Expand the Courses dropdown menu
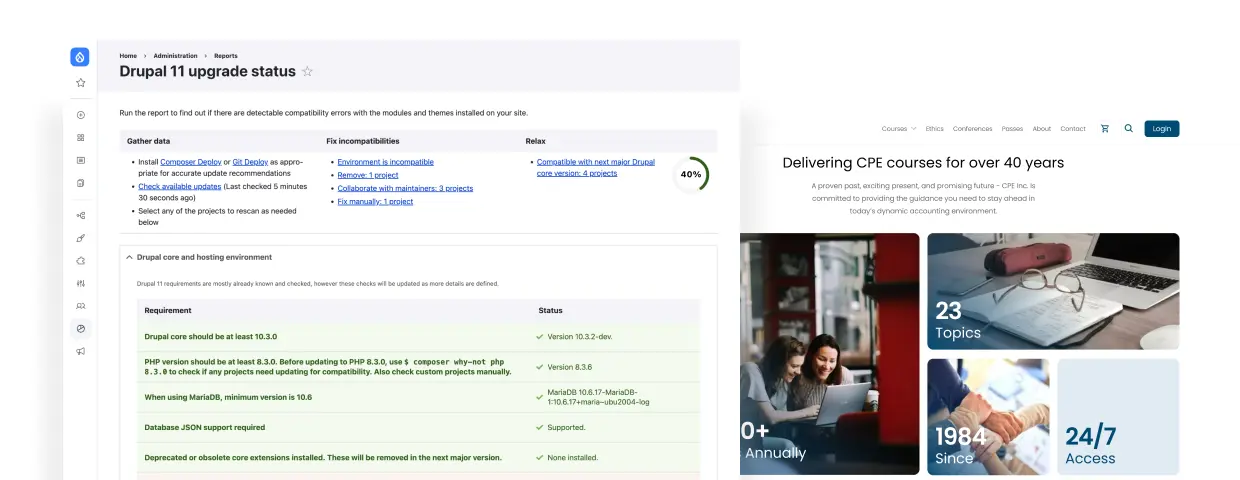Screen dimensions: 1240x480 (899, 129)
